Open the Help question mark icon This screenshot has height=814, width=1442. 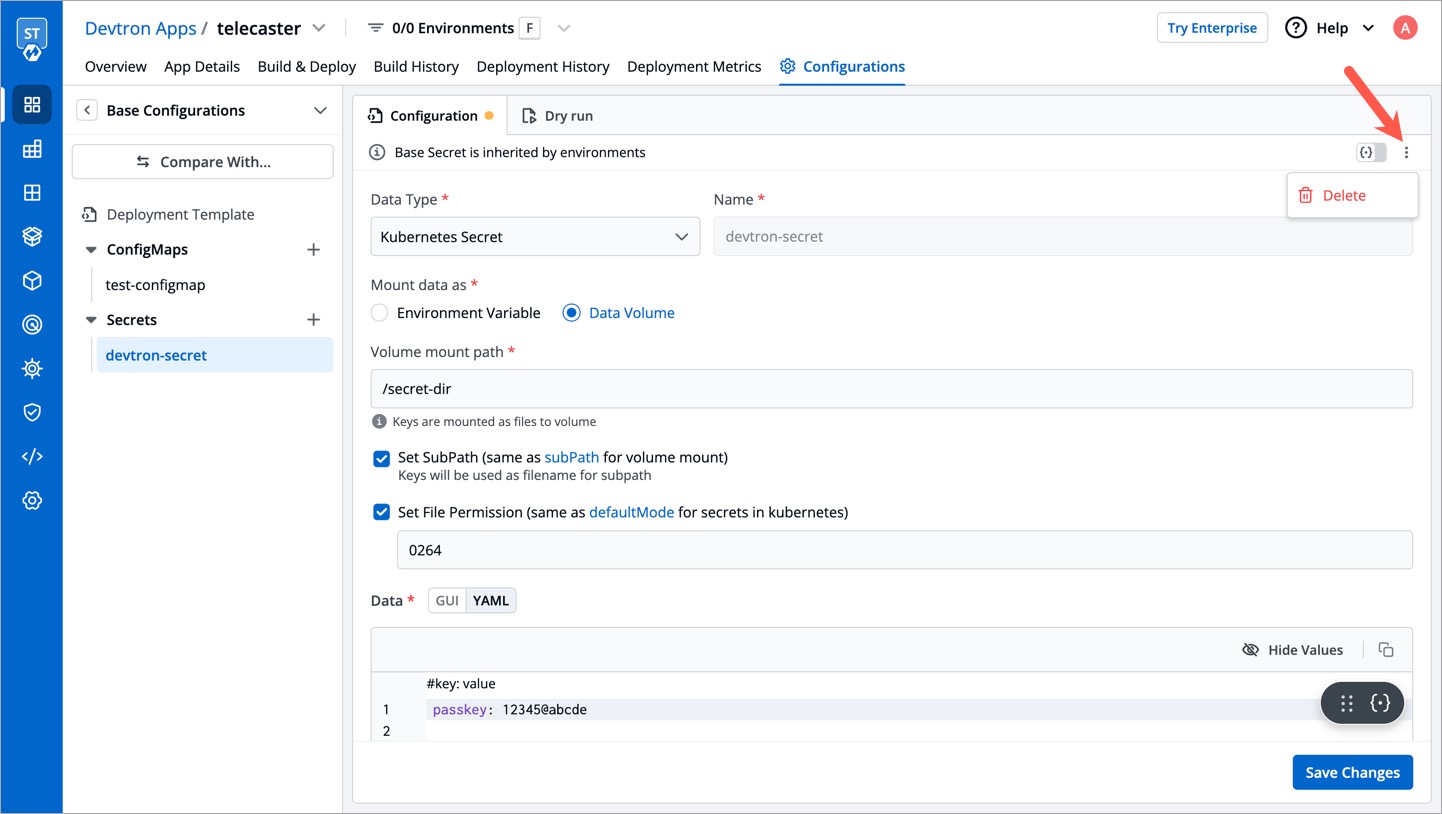click(1296, 28)
